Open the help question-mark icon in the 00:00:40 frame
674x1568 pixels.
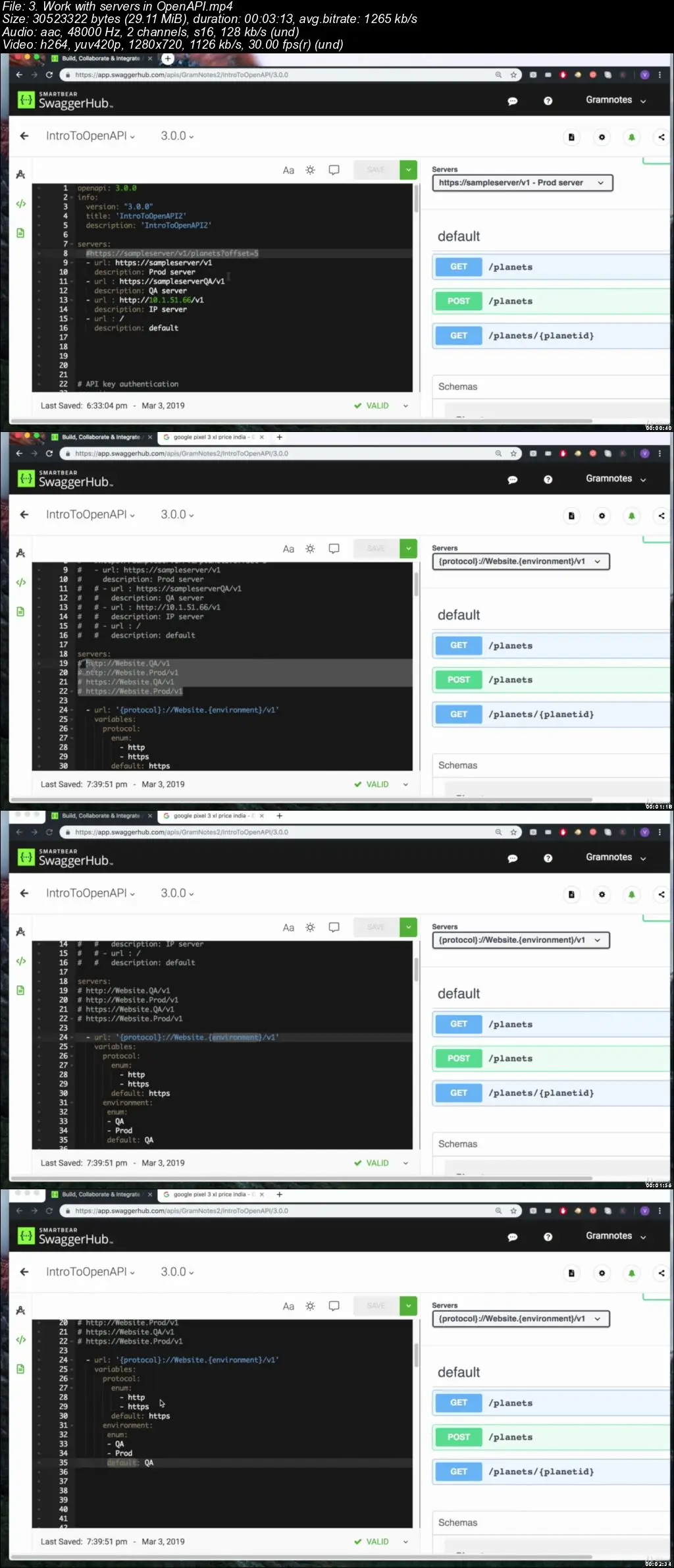[548, 101]
